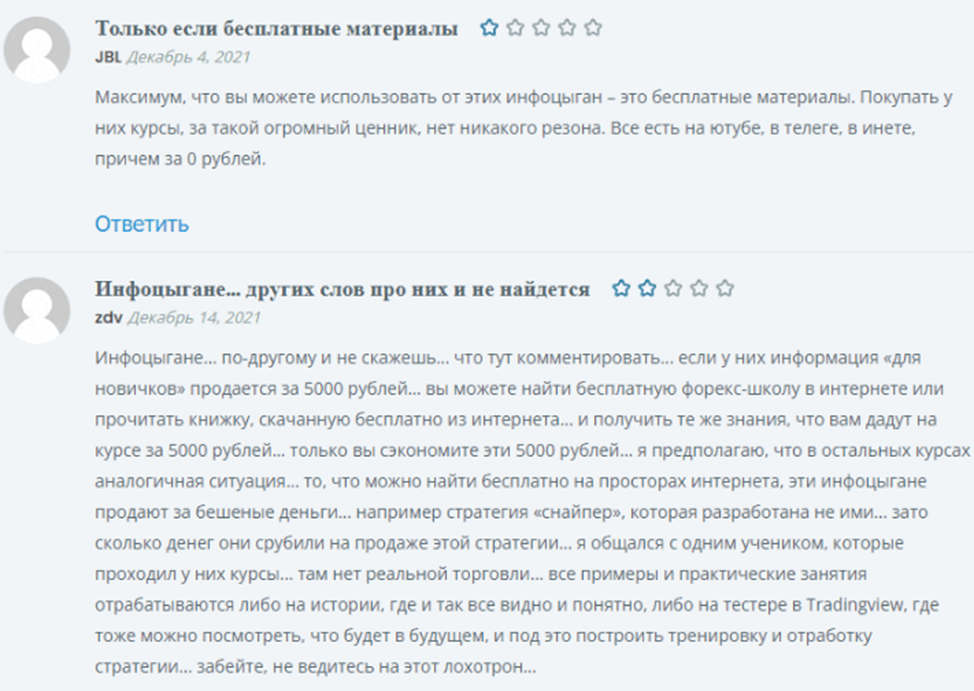This screenshot has width=974, height=691.
Task: Click zdv's avatar placeholder icon
Action: (38, 310)
